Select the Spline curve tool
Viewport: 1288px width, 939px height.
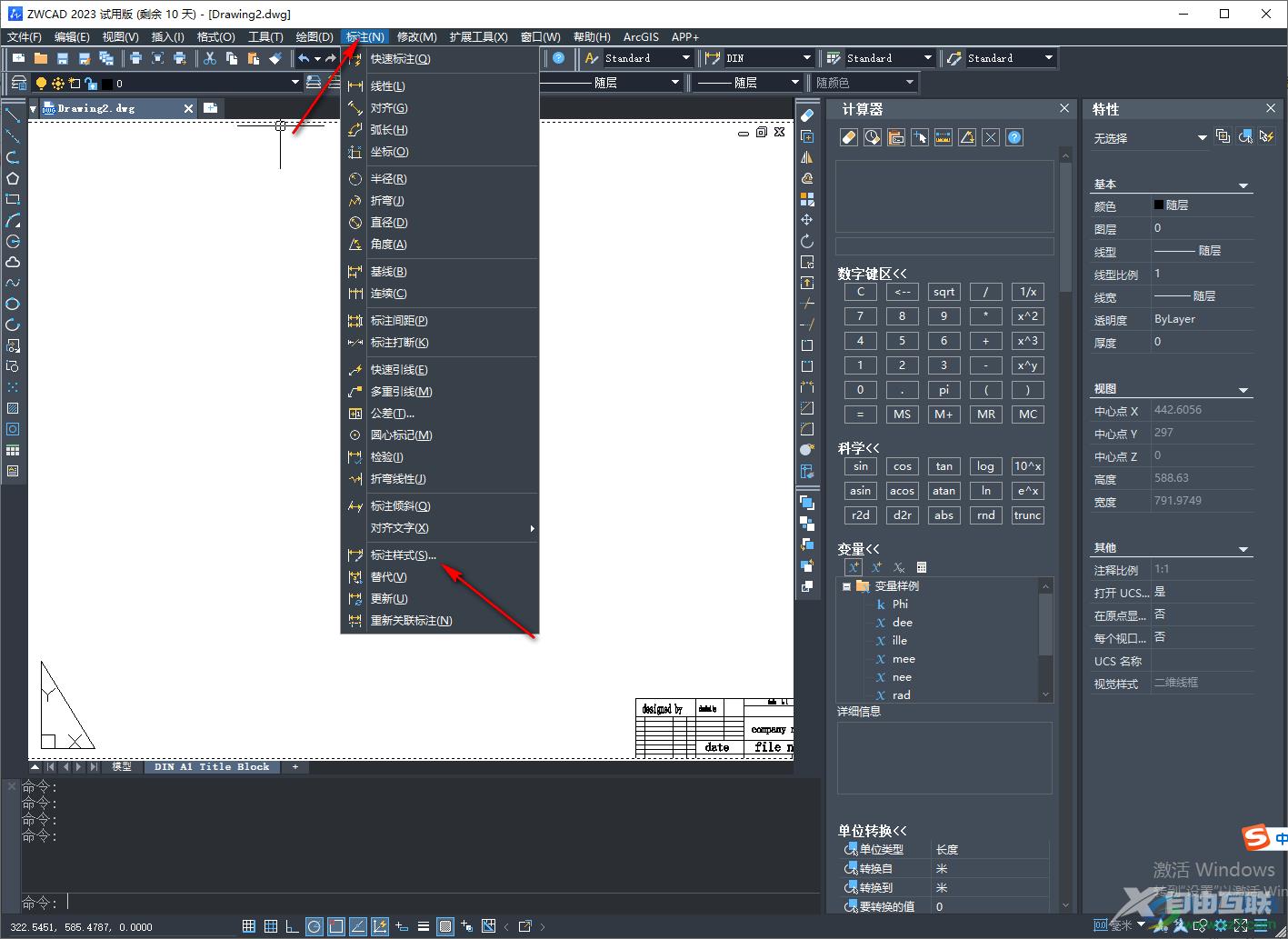coord(13,283)
